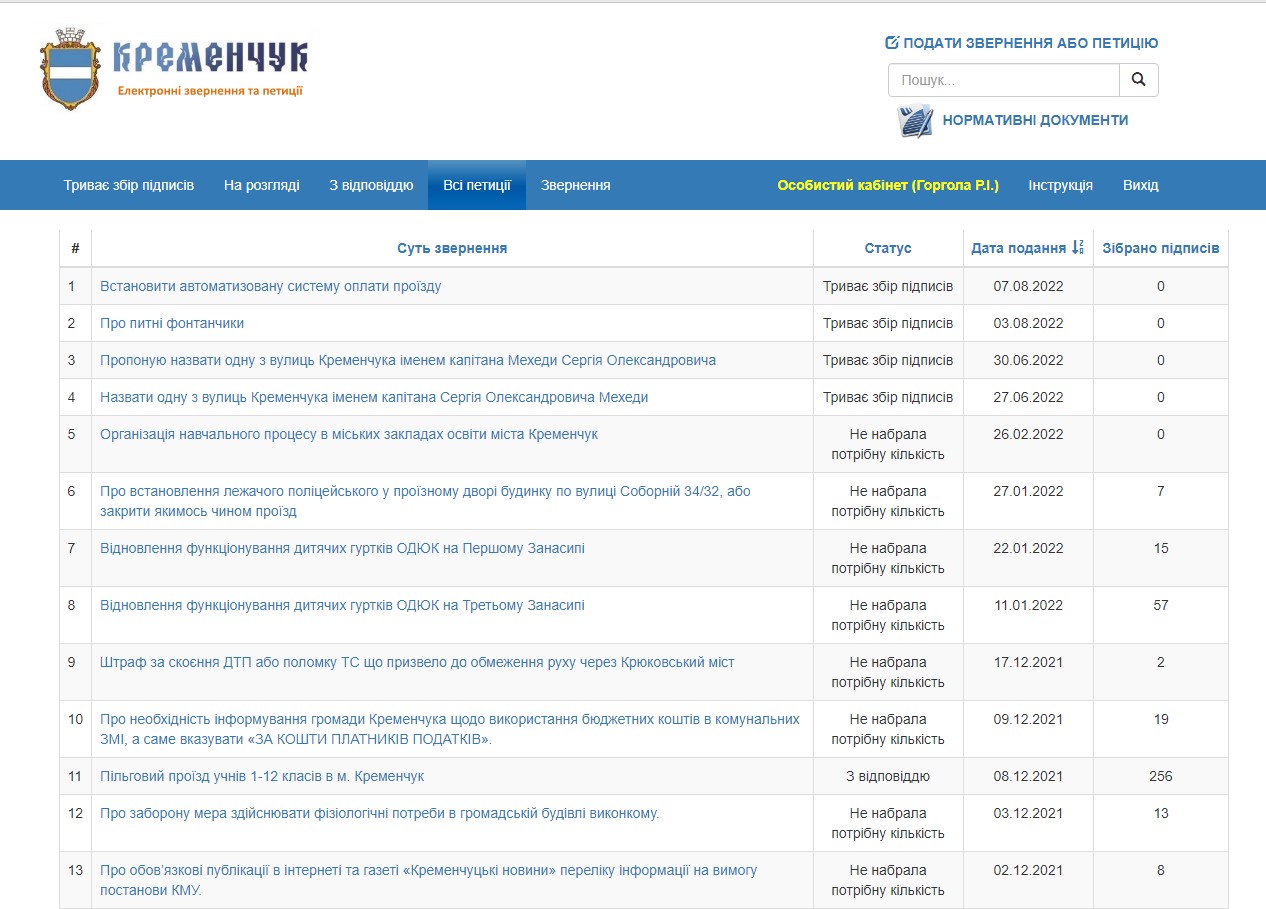Switch to the На розгляді tab
Viewport: 1266px width, 909px height.
click(x=261, y=185)
